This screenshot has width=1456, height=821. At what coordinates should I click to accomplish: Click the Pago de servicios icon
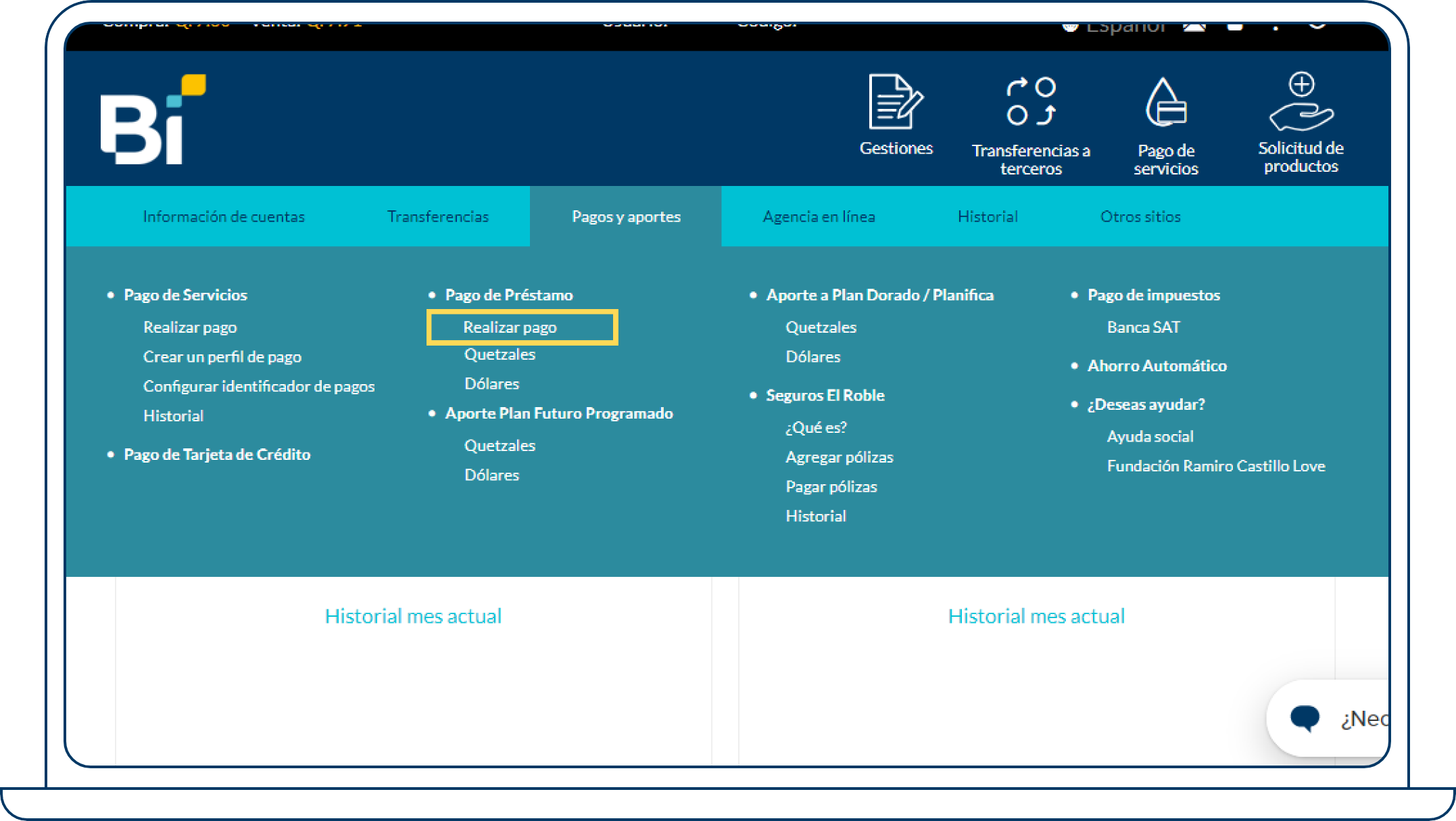pyautogui.click(x=1165, y=104)
